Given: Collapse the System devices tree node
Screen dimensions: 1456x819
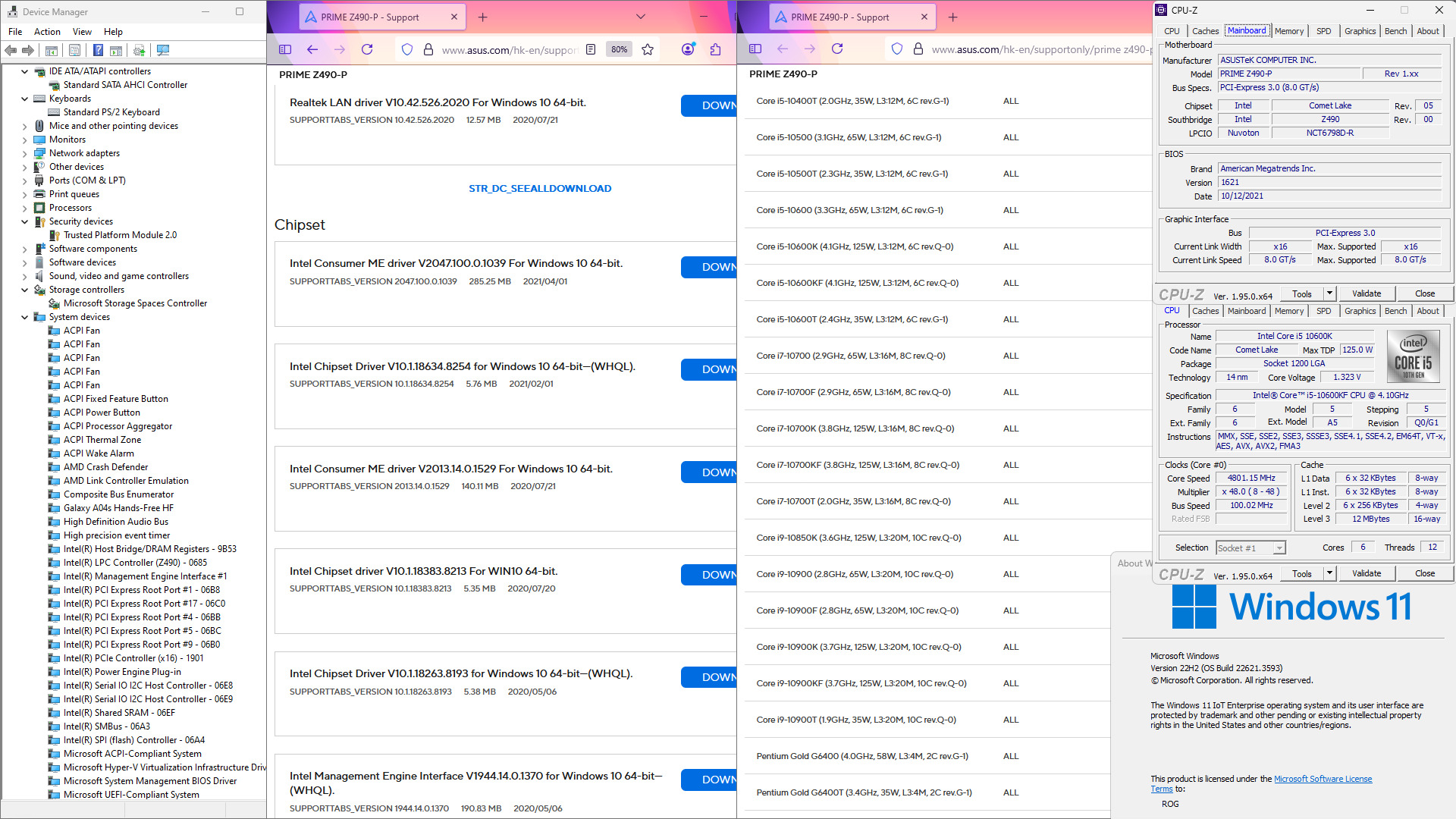Looking at the screenshot, I should point(24,317).
